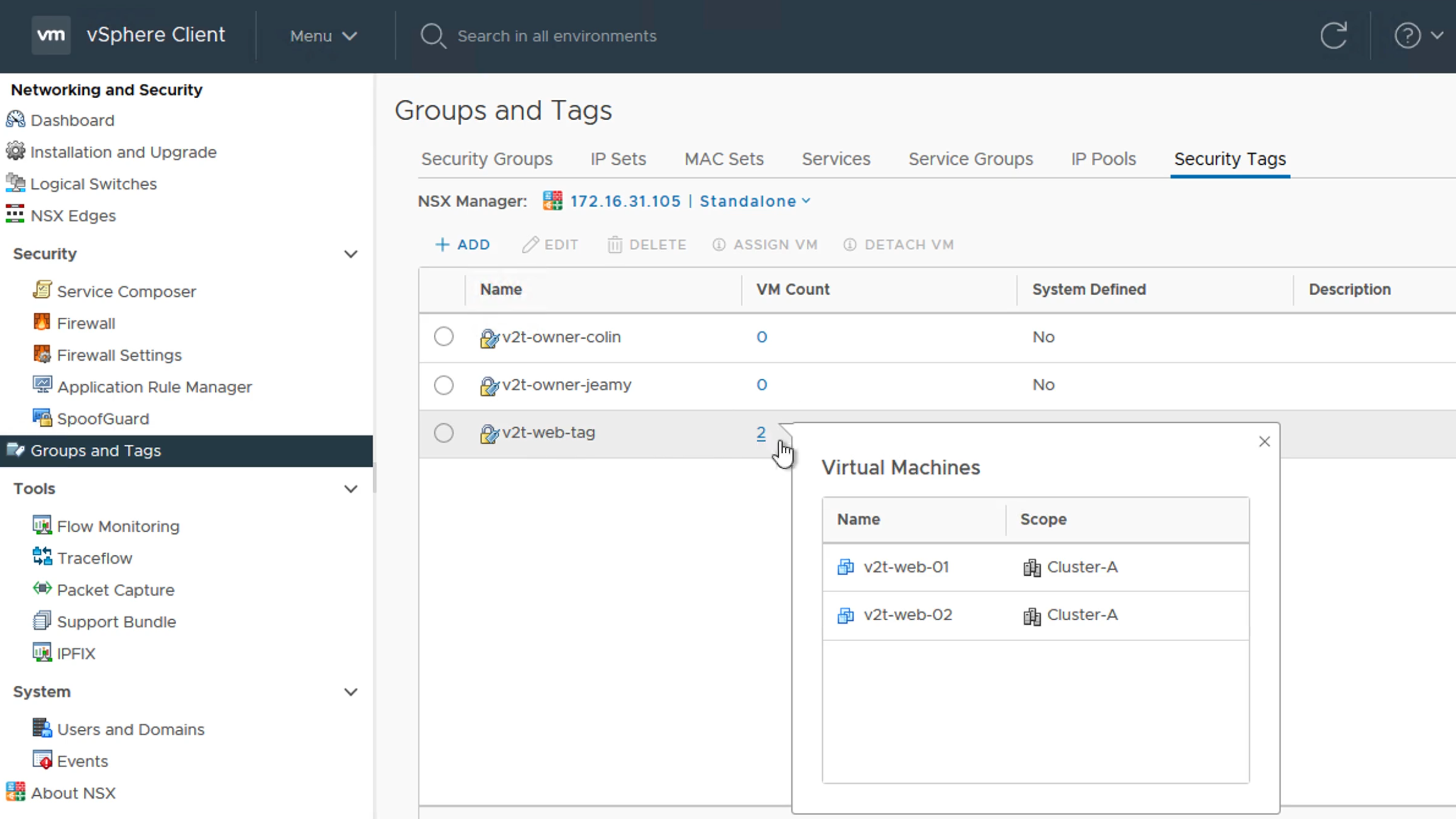This screenshot has width=1456, height=819.
Task: Open VM count link for v2t-owner-jeamy
Action: (761, 385)
